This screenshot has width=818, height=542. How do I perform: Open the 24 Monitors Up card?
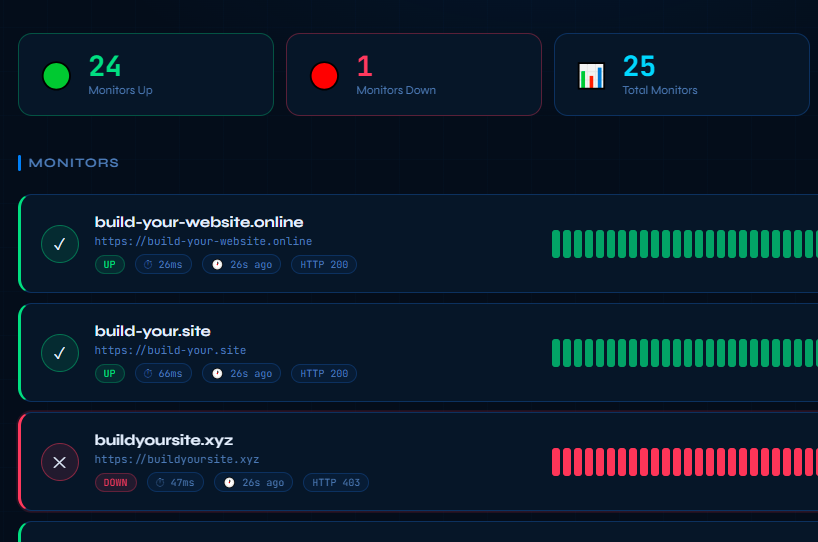click(146, 75)
